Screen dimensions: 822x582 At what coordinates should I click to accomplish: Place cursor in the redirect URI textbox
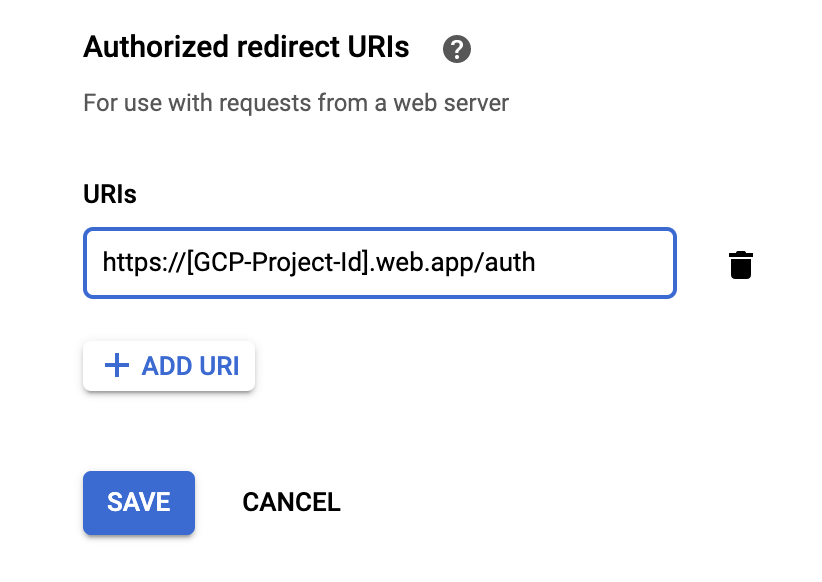[380, 263]
